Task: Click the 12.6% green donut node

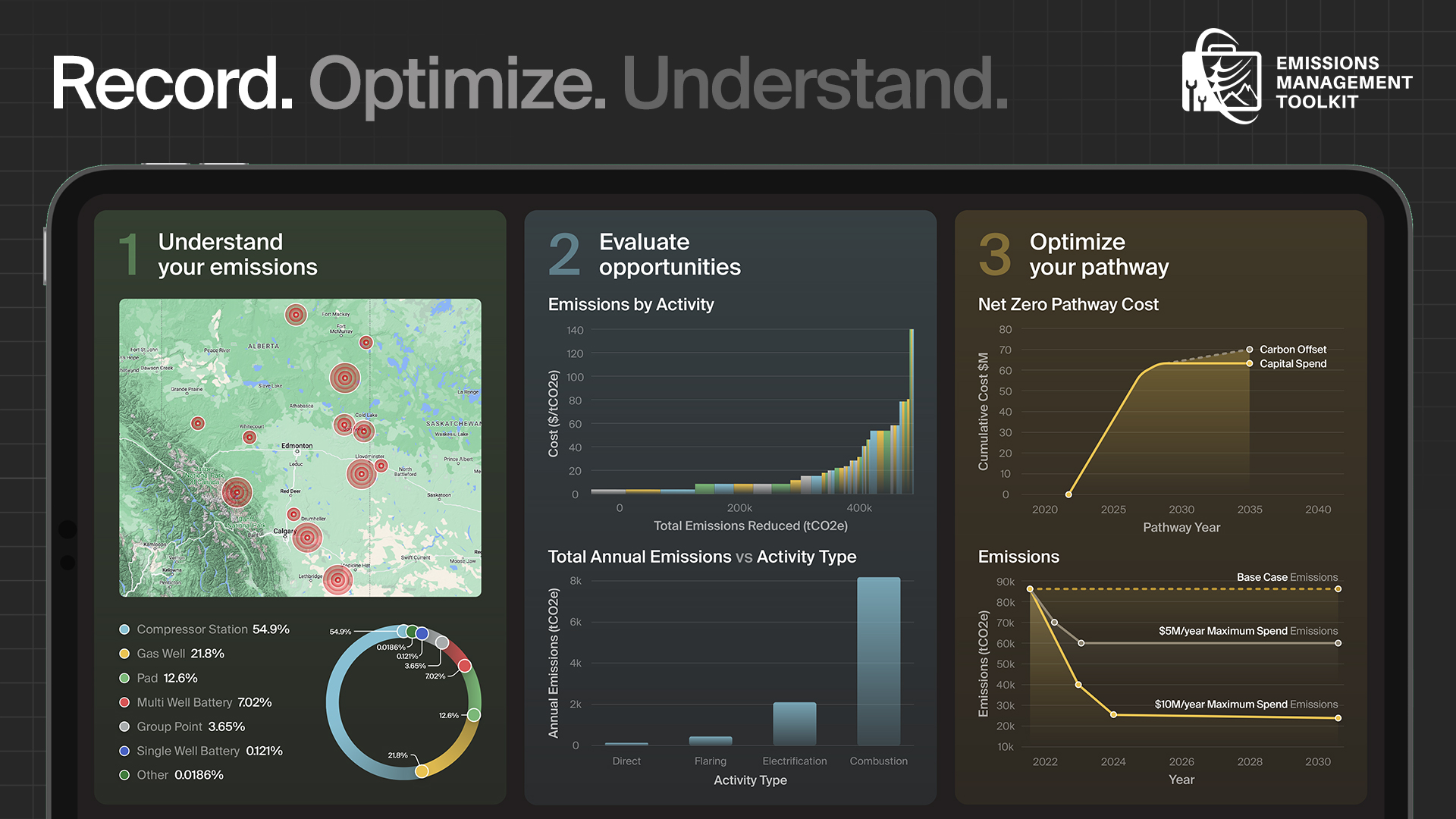Action: (x=474, y=714)
